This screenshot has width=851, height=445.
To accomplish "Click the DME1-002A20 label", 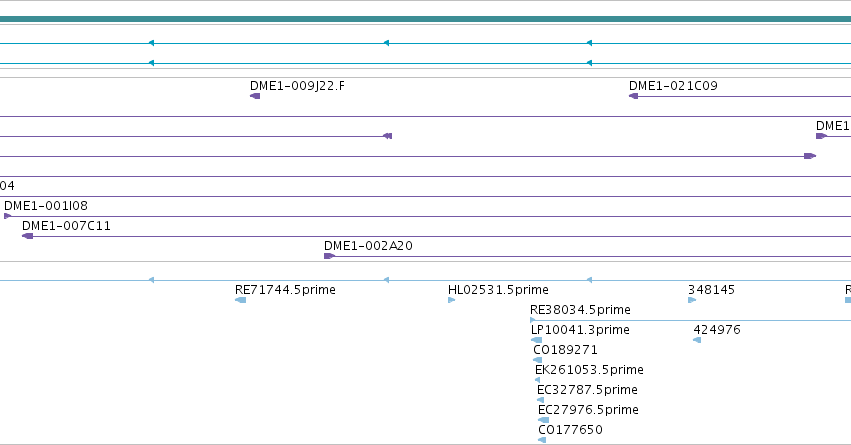I will 368,246.
